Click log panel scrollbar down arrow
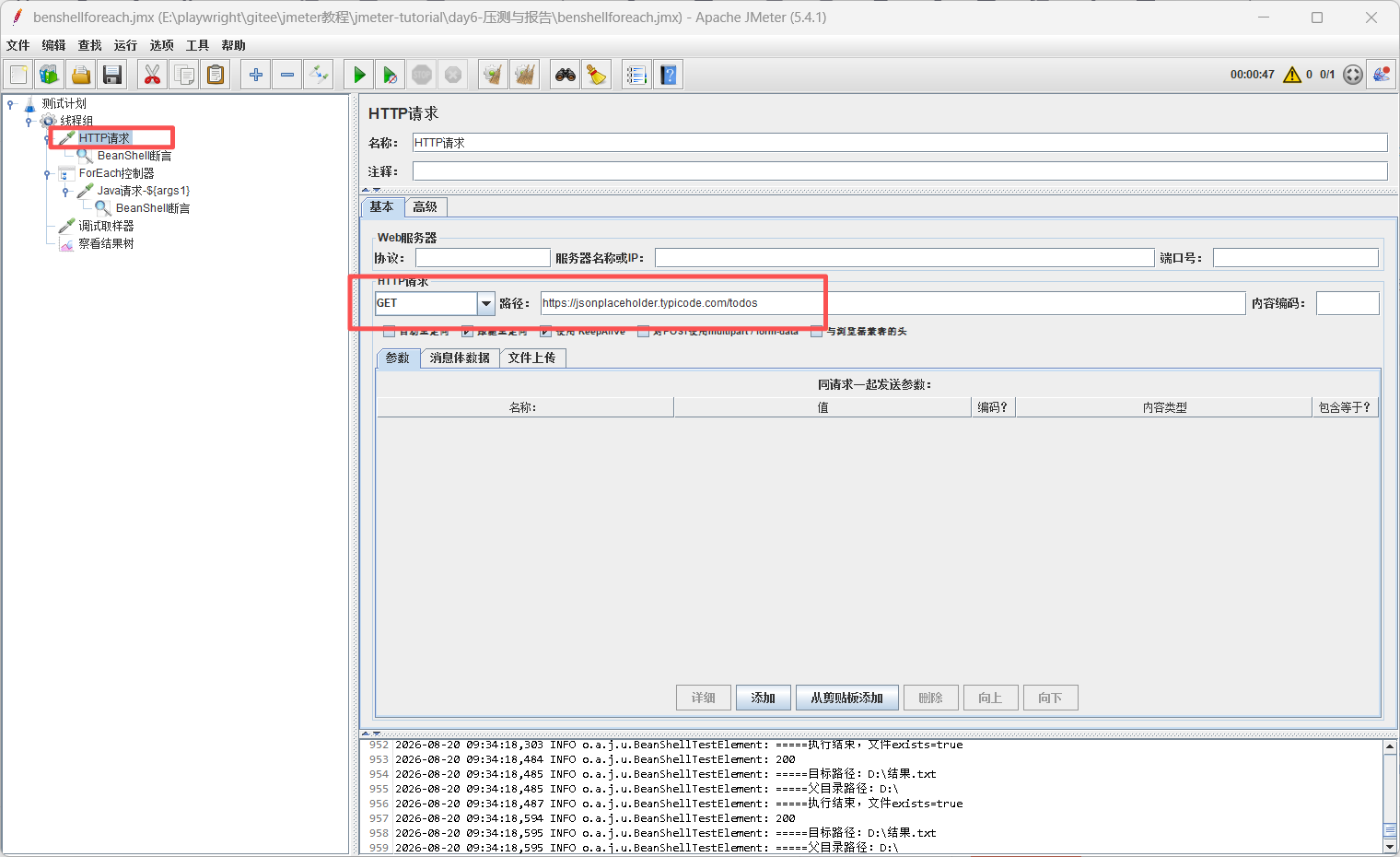The width and height of the screenshot is (1400, 857). [x=1390, y=846]
